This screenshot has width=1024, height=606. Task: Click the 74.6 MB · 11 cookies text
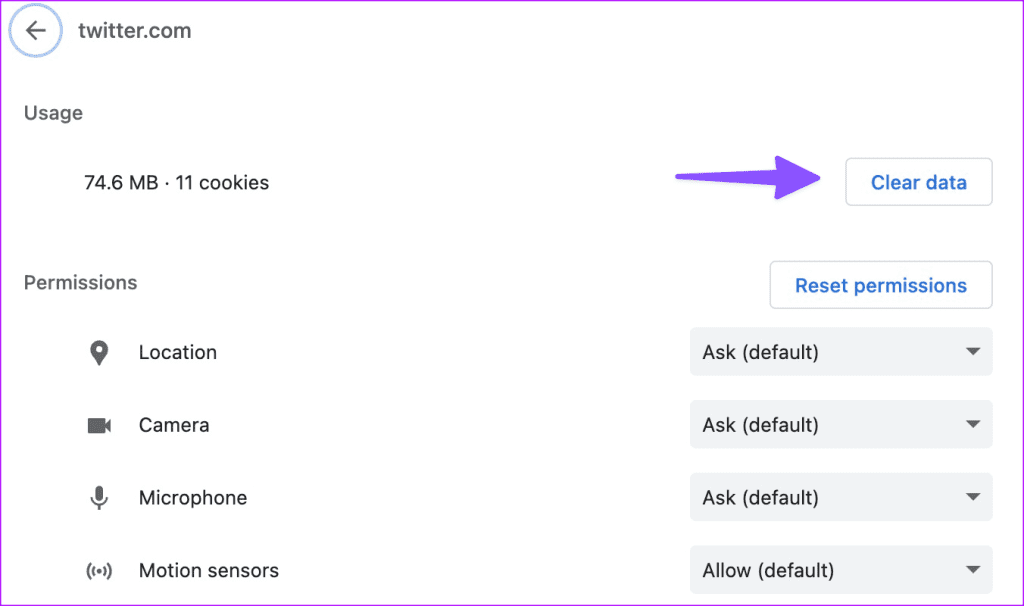(176, 183)
